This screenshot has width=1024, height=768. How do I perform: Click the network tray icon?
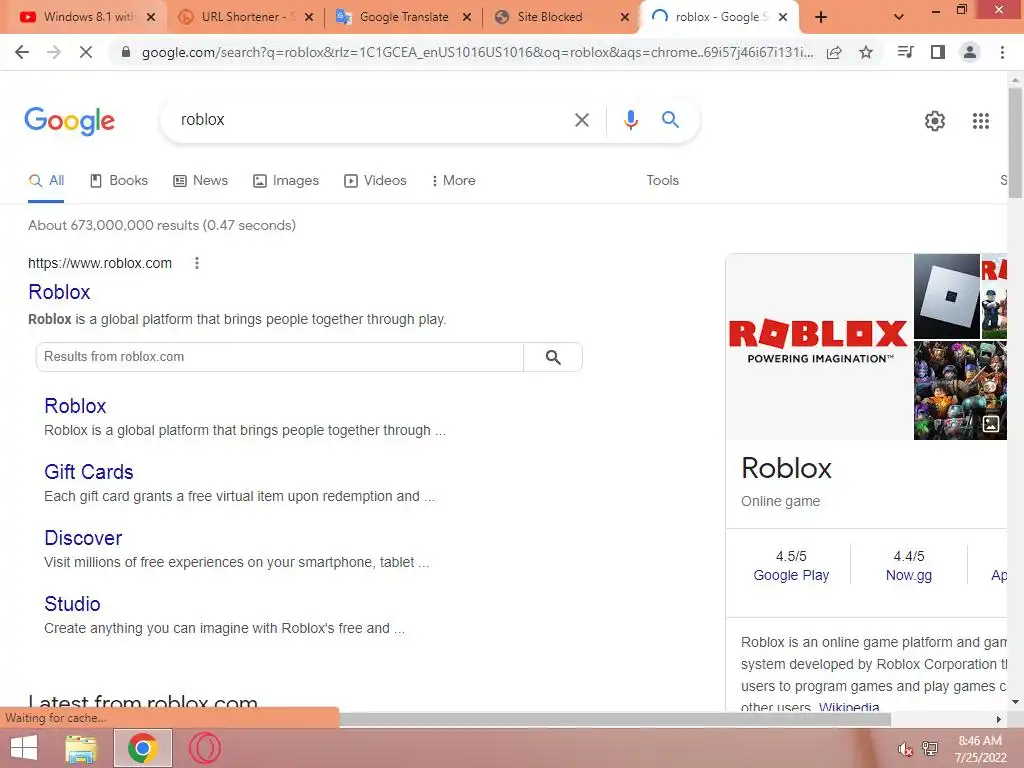[x=930, y=748]
